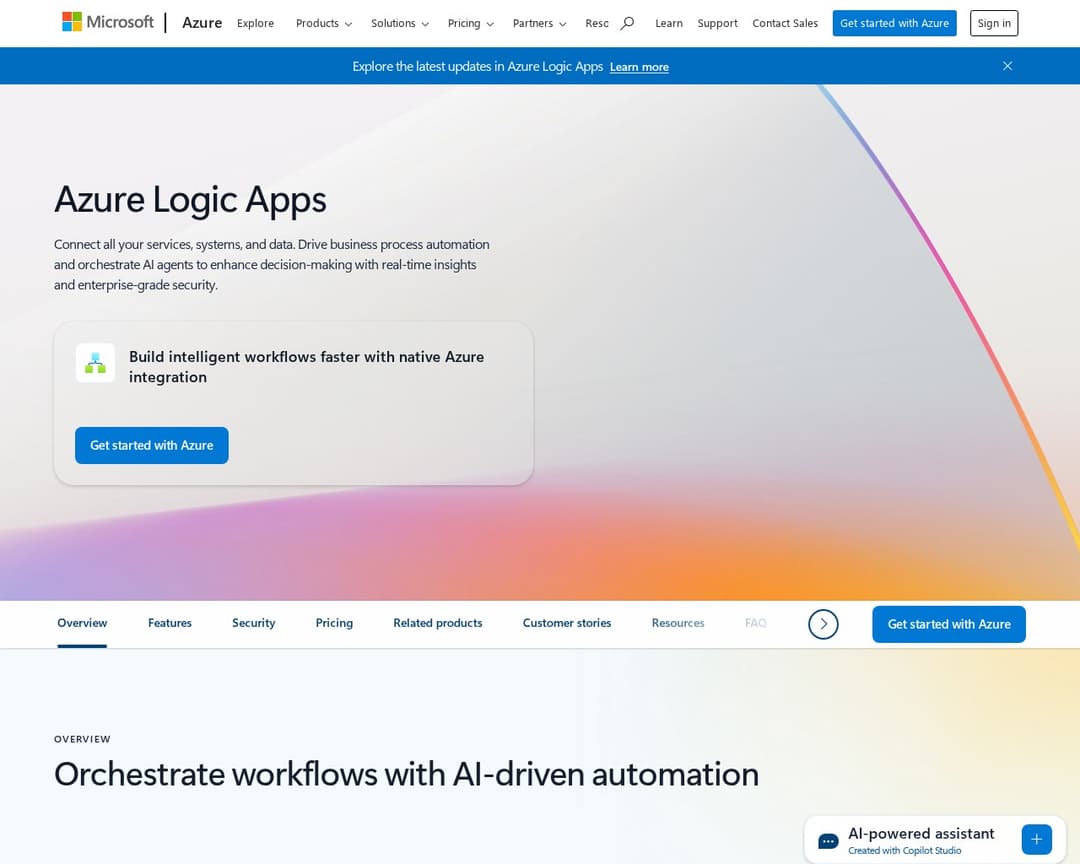Click the Microsoft logo
Screen dimensions: 1080x864
pyautogui.click(x=108, y=22)
